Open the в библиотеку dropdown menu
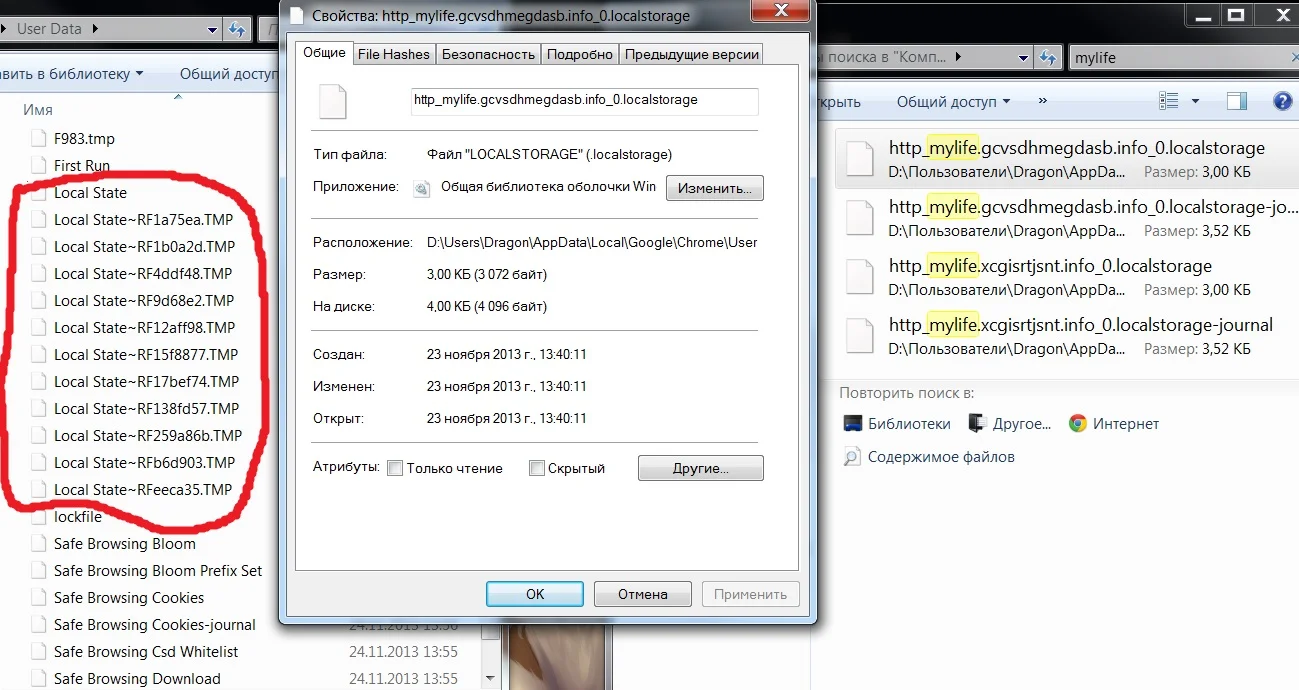1299x690 pixels. point(73,73)
